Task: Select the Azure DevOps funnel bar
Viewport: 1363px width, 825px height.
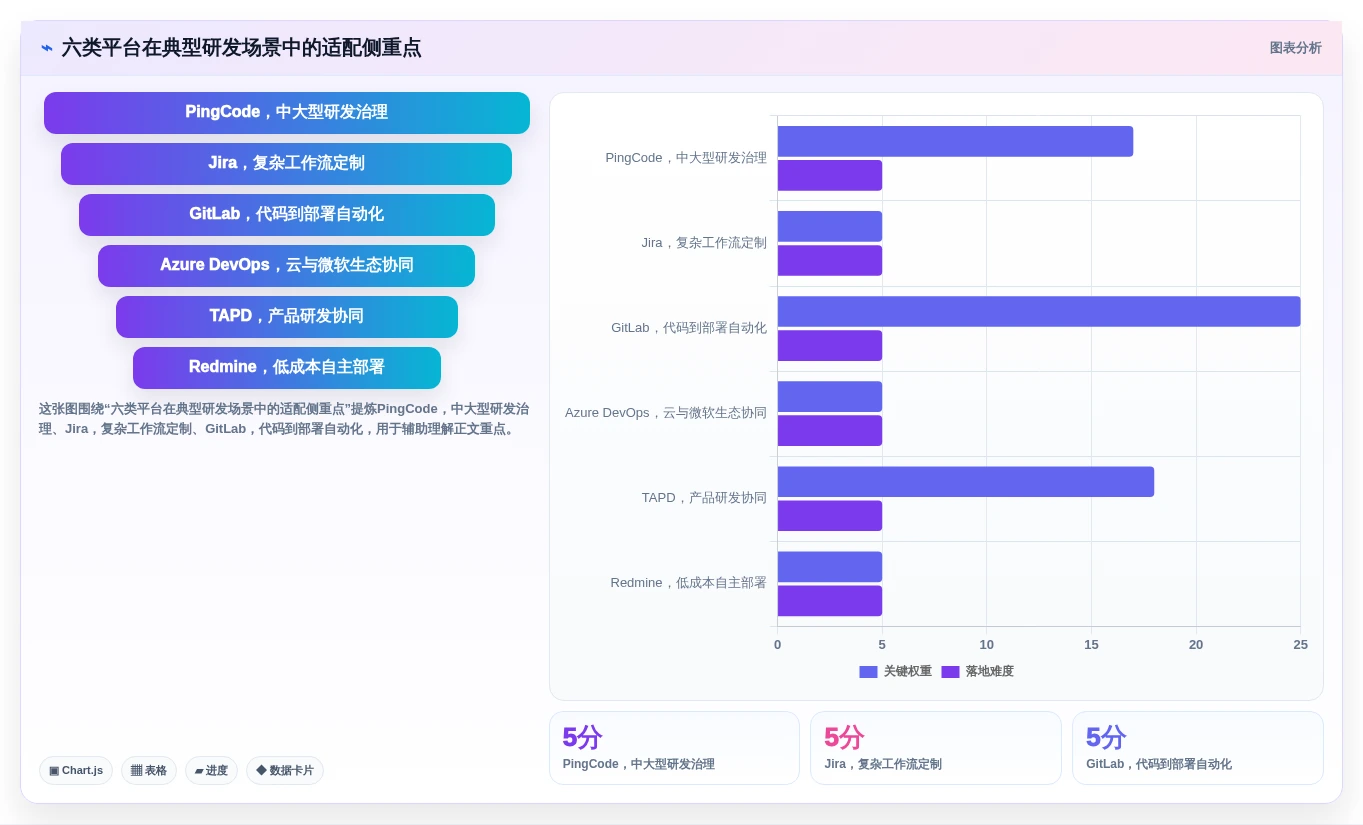Action: (286, 266)
